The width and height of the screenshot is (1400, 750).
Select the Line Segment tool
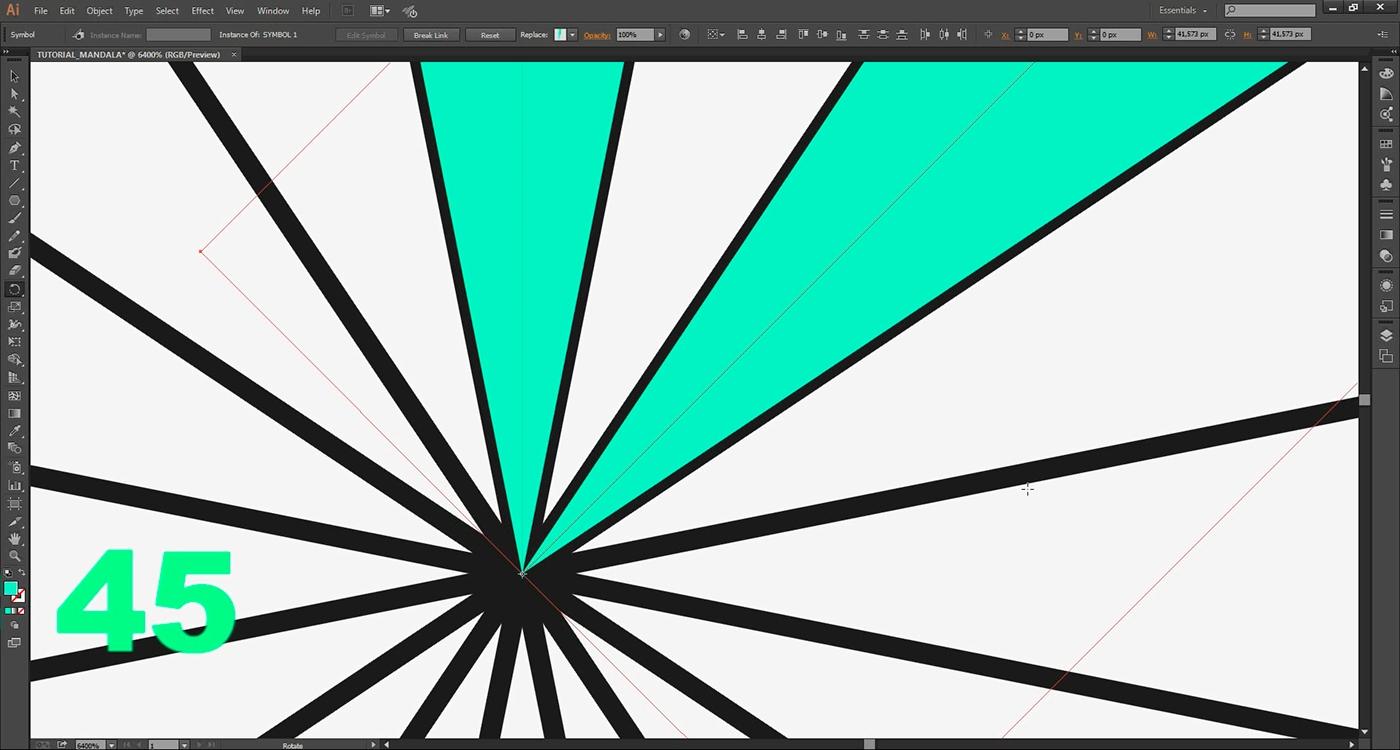(14, 184)
